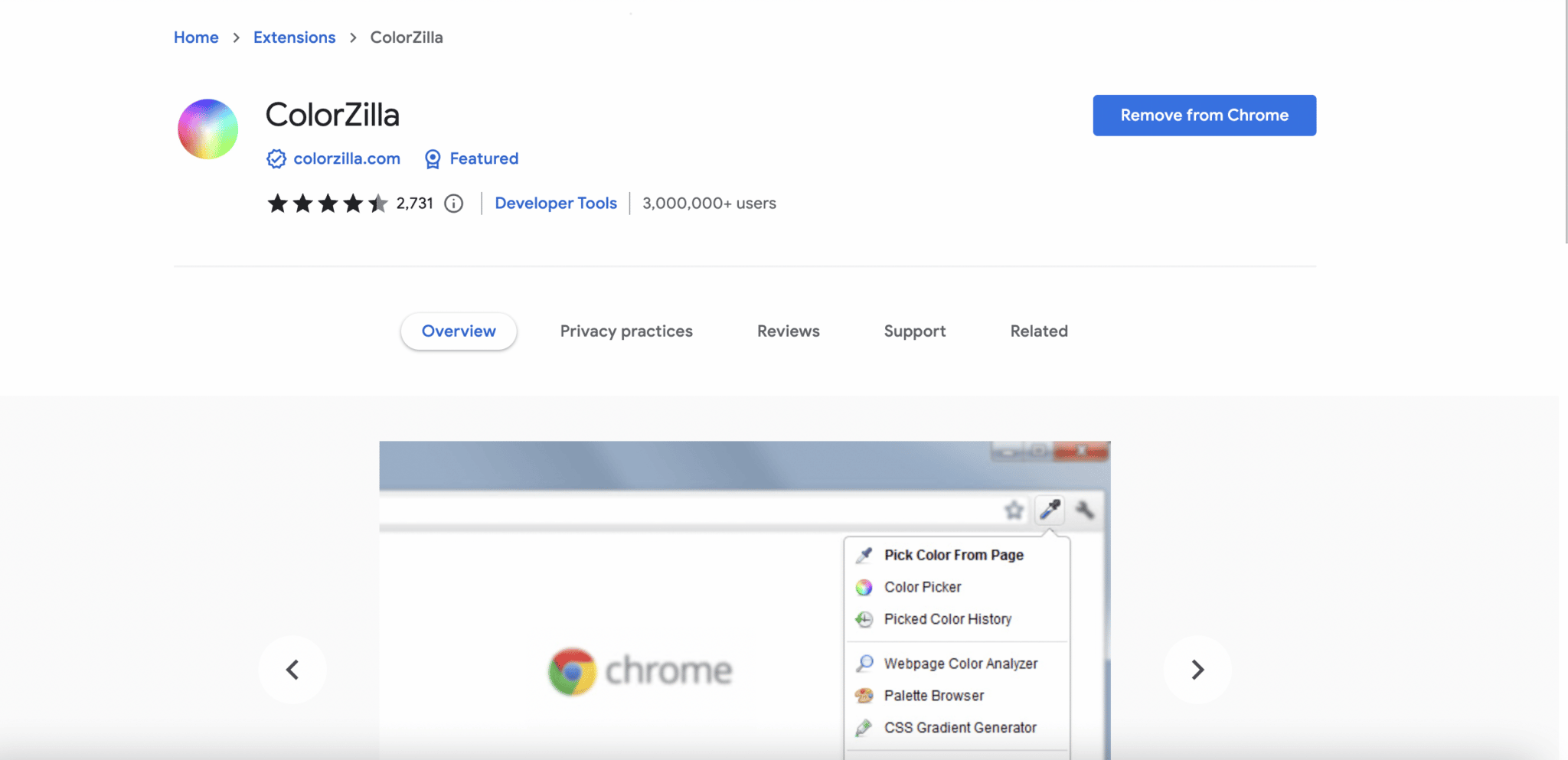Select the ColorZilla eyedropper toolbar icon
1568x760 pixels.
pos(1048,510)
